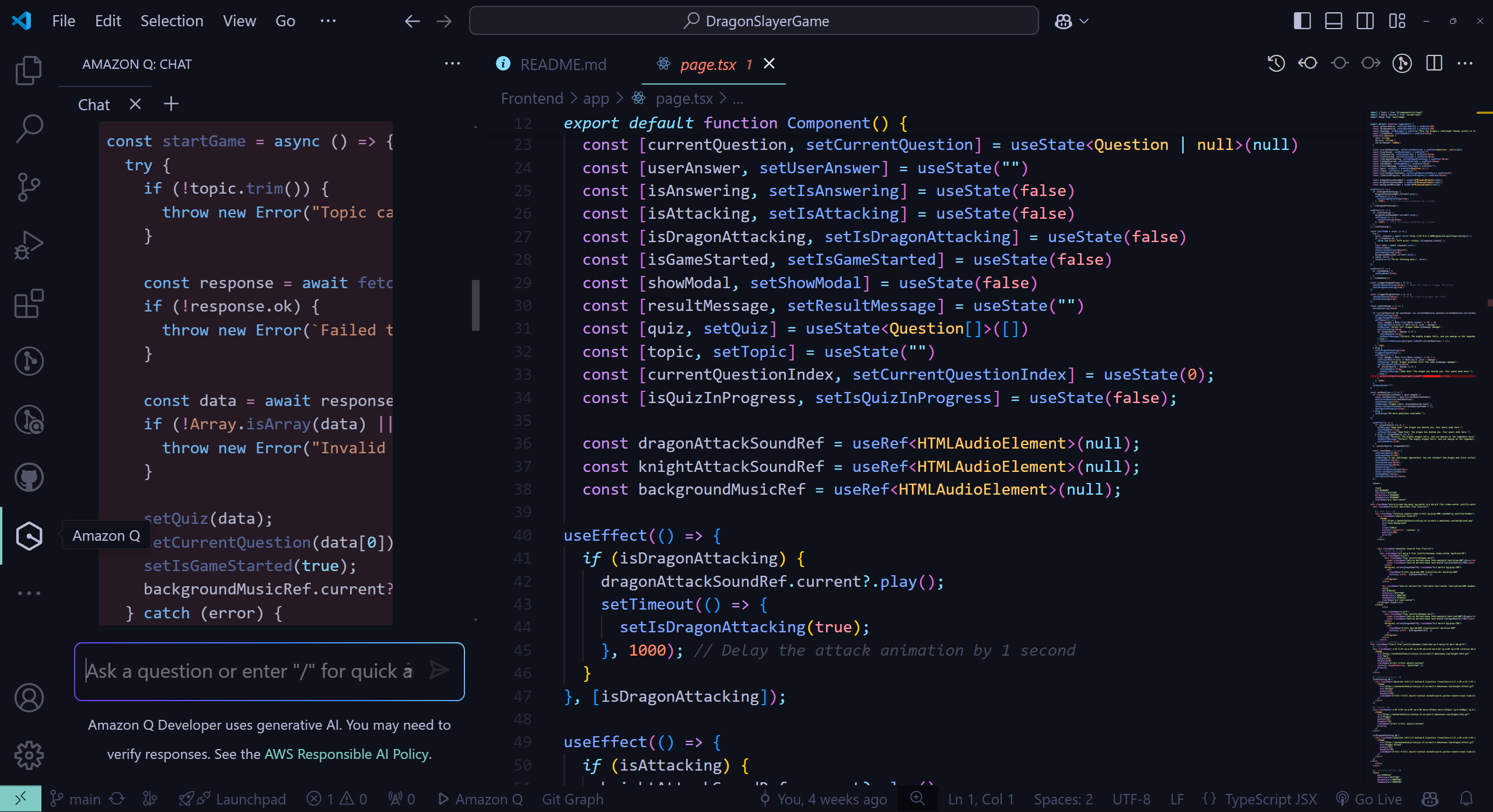Toggle the Secondary Side Bar visibility
The width and height of the screenshot is (1493, 812).
pos(1365,21)
